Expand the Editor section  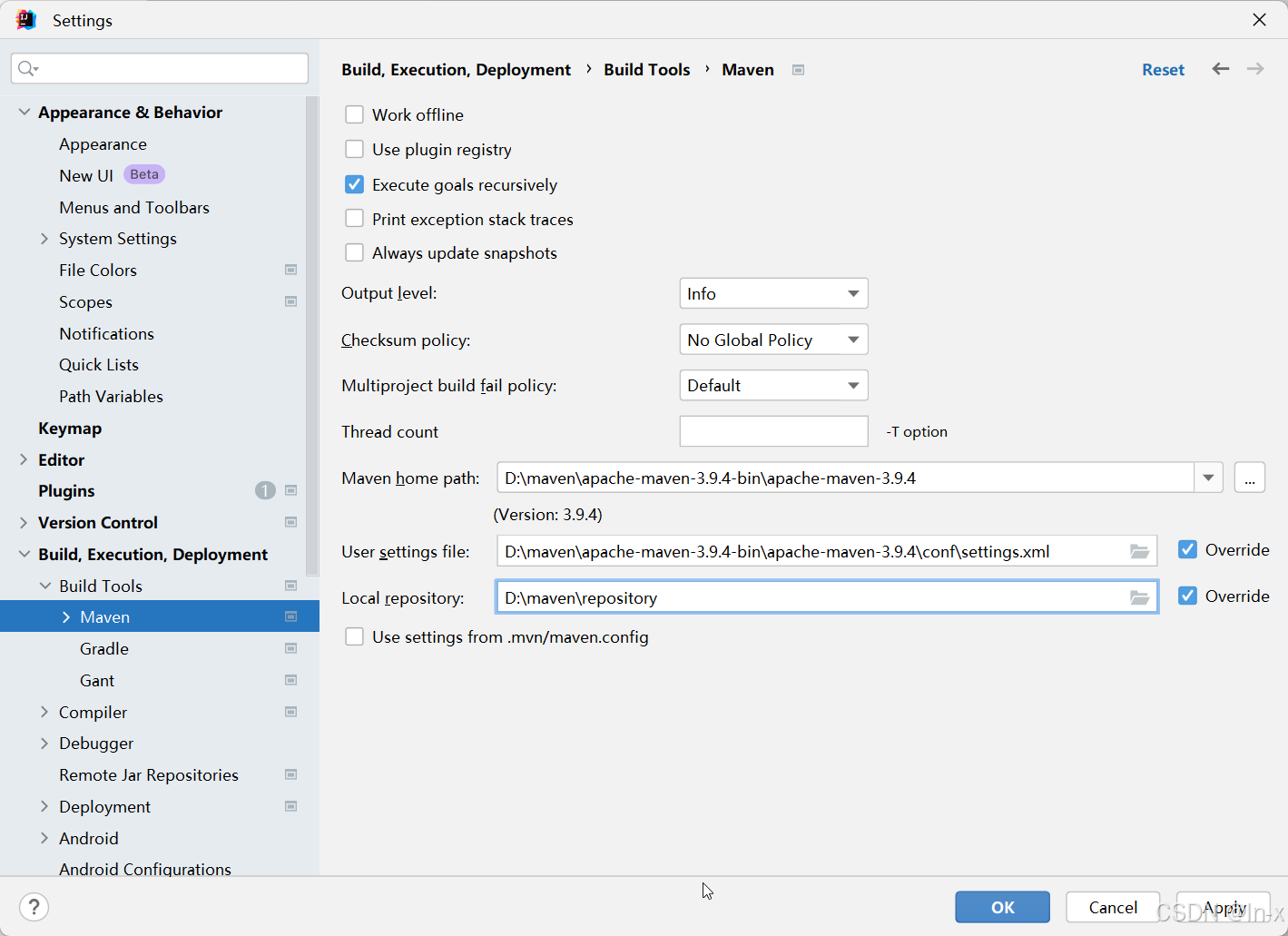[25, 459]
